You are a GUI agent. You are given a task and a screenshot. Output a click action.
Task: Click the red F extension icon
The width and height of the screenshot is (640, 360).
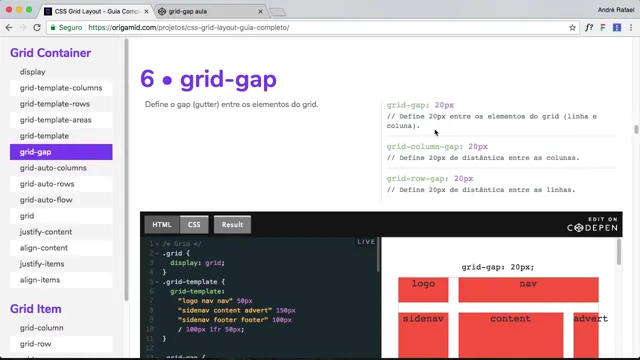(603, 28)
